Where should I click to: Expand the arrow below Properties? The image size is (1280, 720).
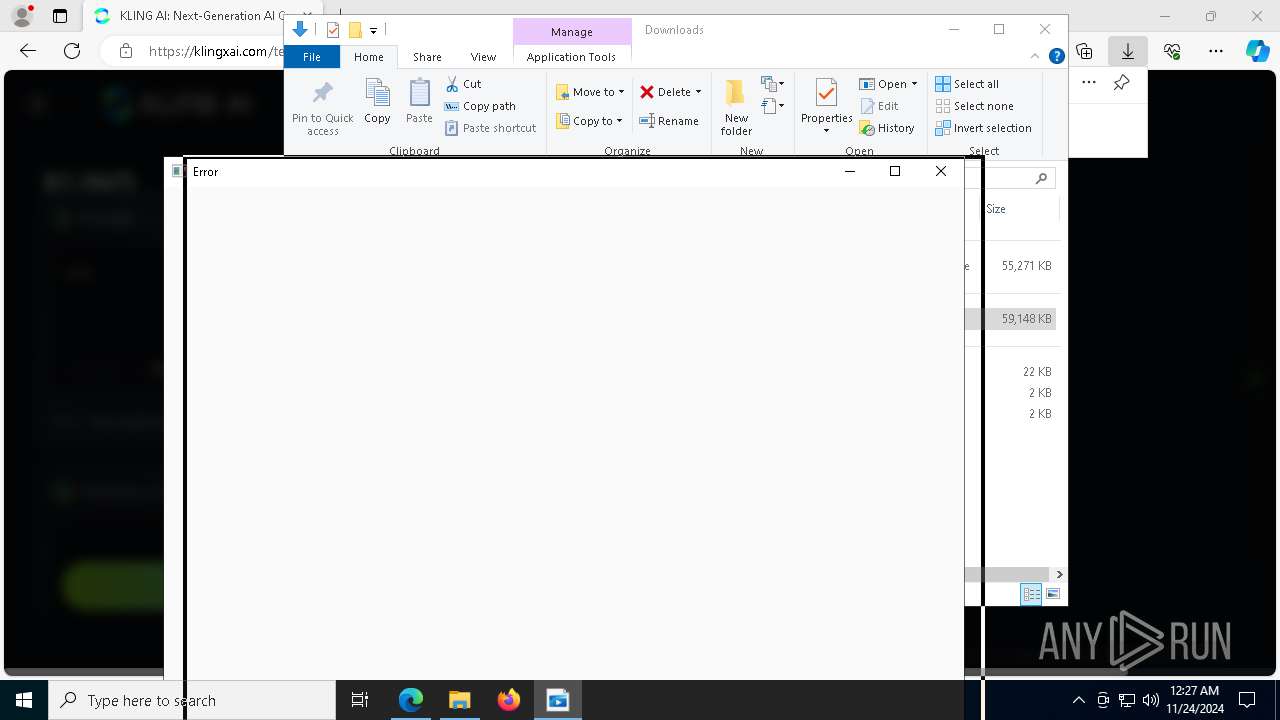(x=826, y=131)
